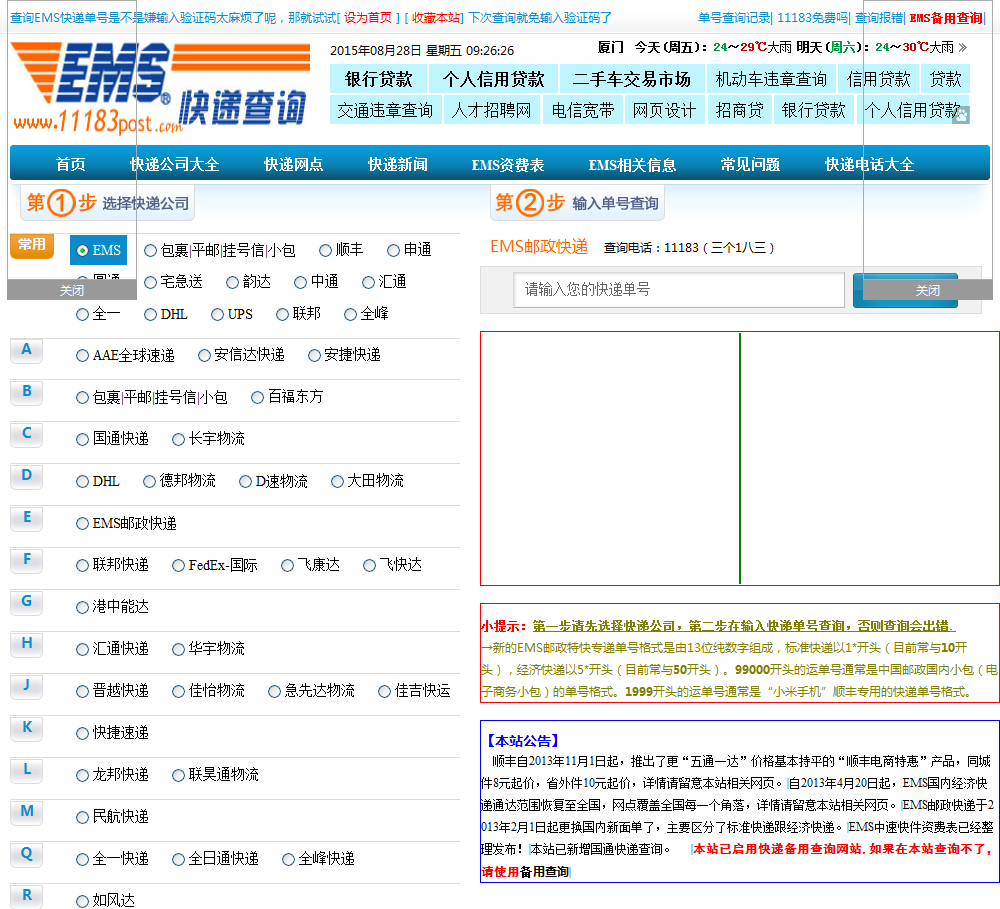
Task: Click the 网页设计 ad link
Action: [664, 110]
